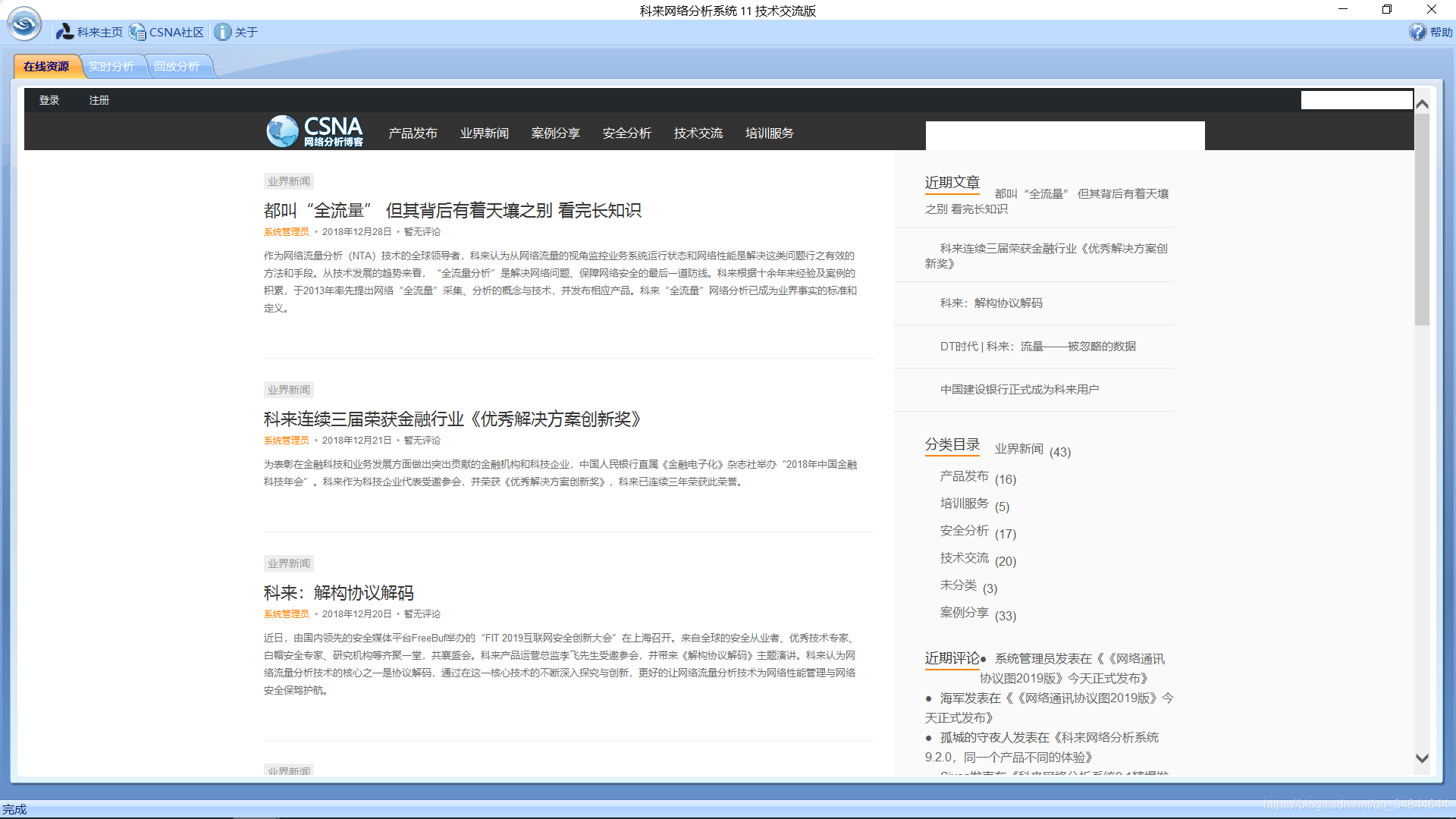Open 海军 comment on 网络通讯协议图2019版

[x=1049, y=708]
